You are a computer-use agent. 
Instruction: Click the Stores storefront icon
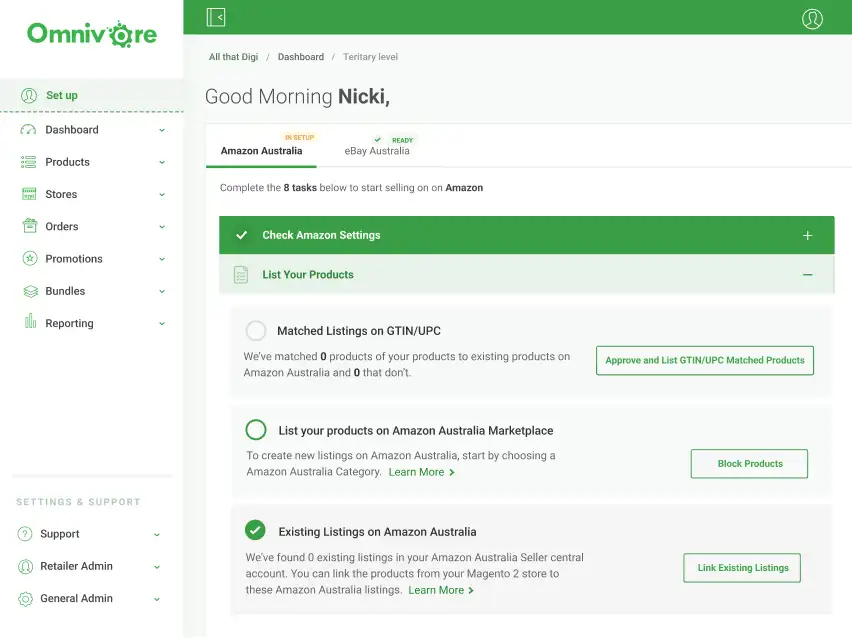pos(29,194)
